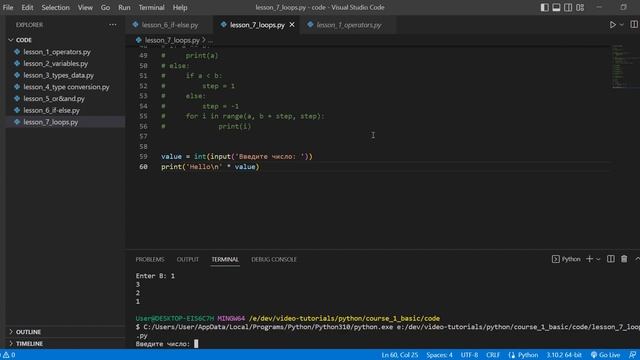Viewport: 640px width, 360px height.
Task: Select lesson_7_loops.py in explorer
Action: [65, 122]
